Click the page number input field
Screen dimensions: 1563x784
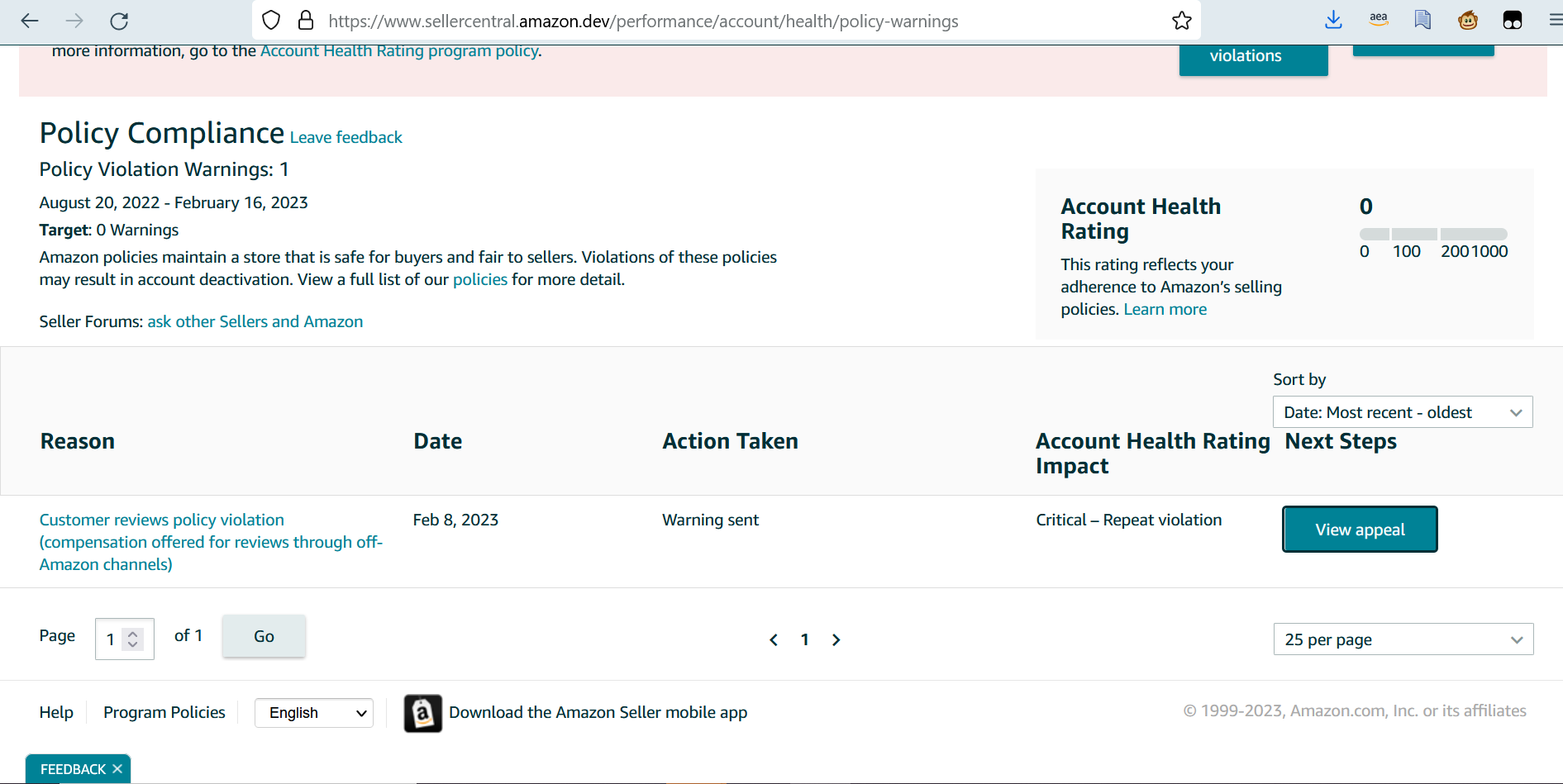125,639
